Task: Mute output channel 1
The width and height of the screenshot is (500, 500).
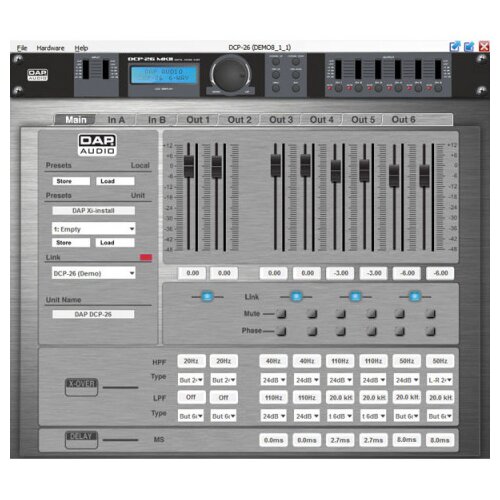Action: coord(282,314)
